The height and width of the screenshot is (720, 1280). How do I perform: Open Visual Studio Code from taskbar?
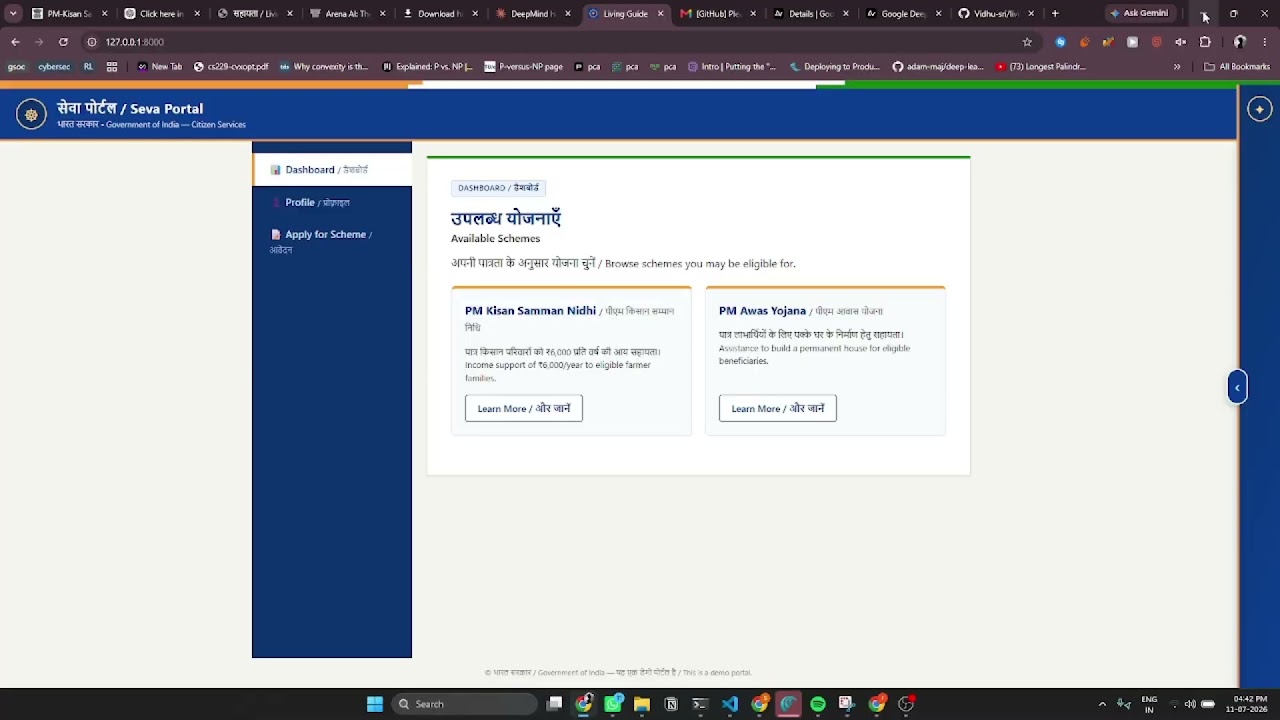730,704
